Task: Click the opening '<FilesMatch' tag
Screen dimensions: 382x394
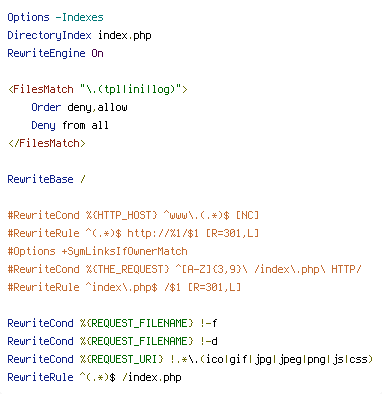Action: point(41,89)
